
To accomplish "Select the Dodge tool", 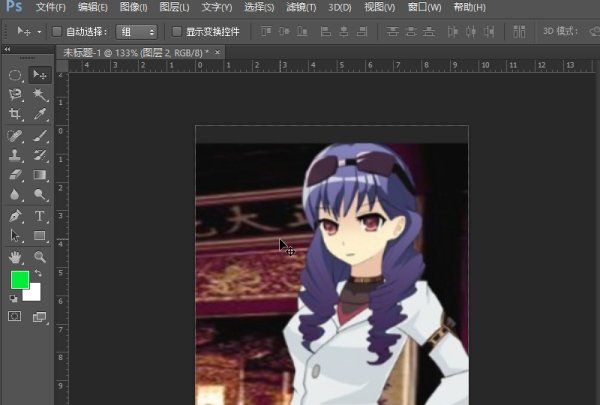I will point(39,194).
